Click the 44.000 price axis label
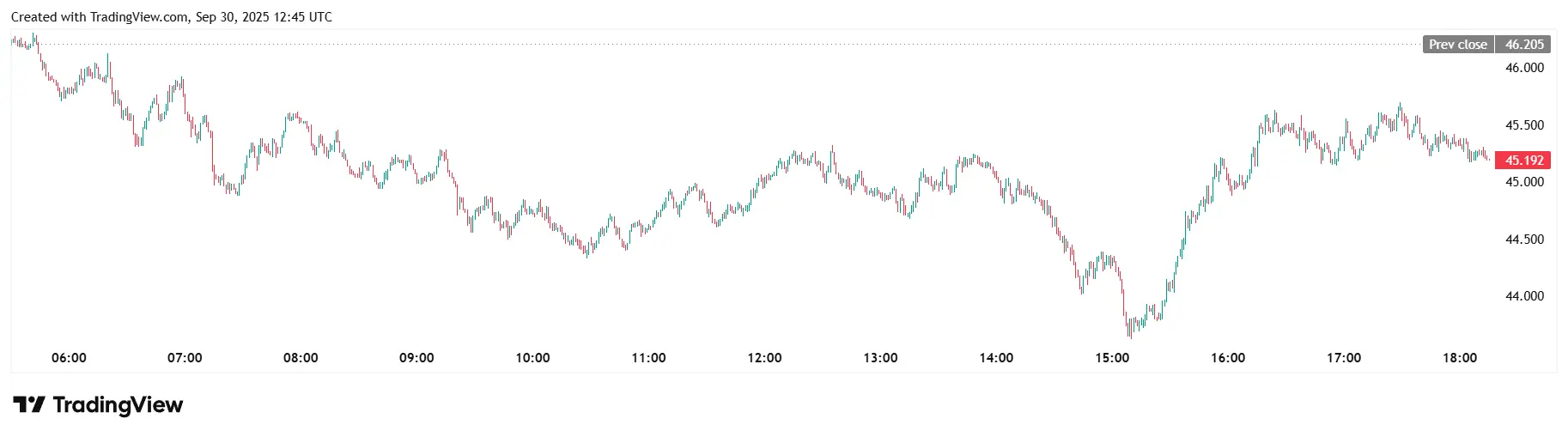This screenshot has width=1568, height=437. [1524, 296]
